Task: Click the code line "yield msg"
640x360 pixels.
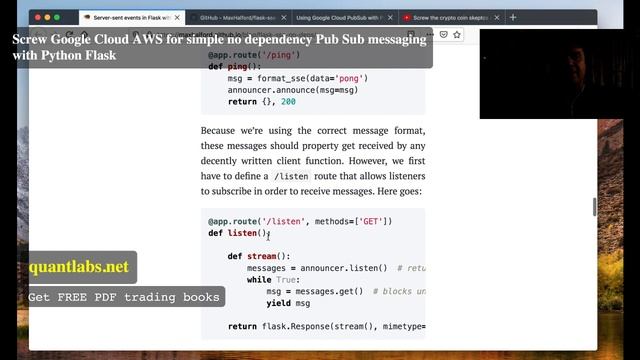Action: coord(288,303)
